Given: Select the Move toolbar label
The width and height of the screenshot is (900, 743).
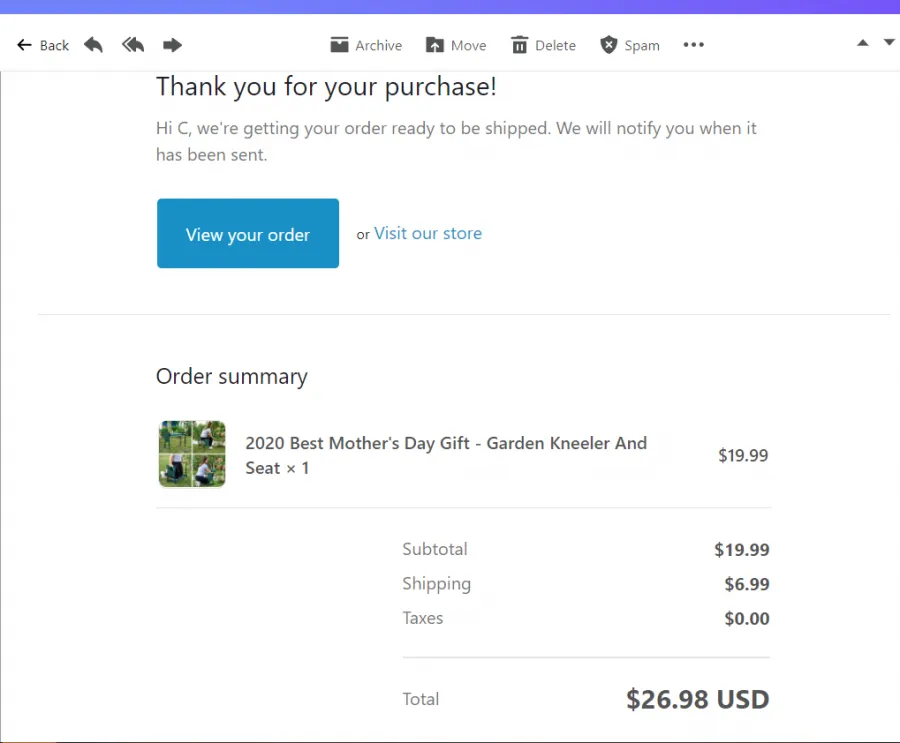Looking at the screenshot, I should point(468,45).
